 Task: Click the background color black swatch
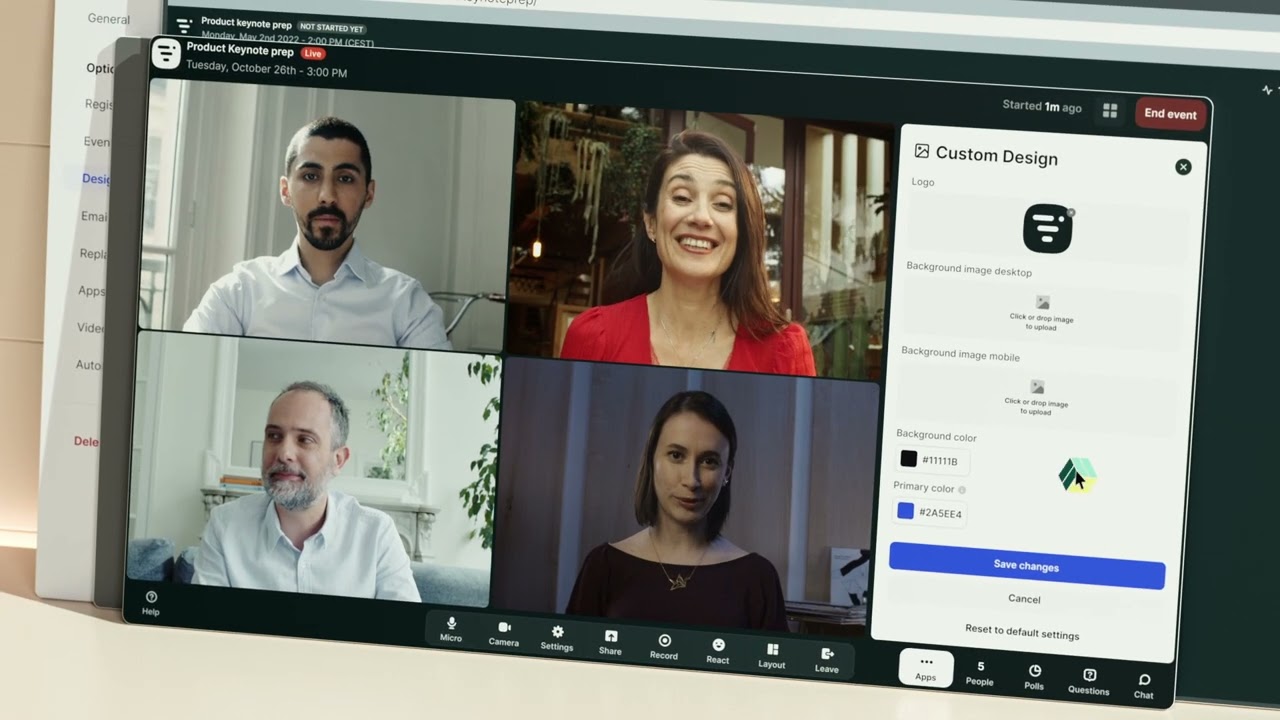click(908, 458)
